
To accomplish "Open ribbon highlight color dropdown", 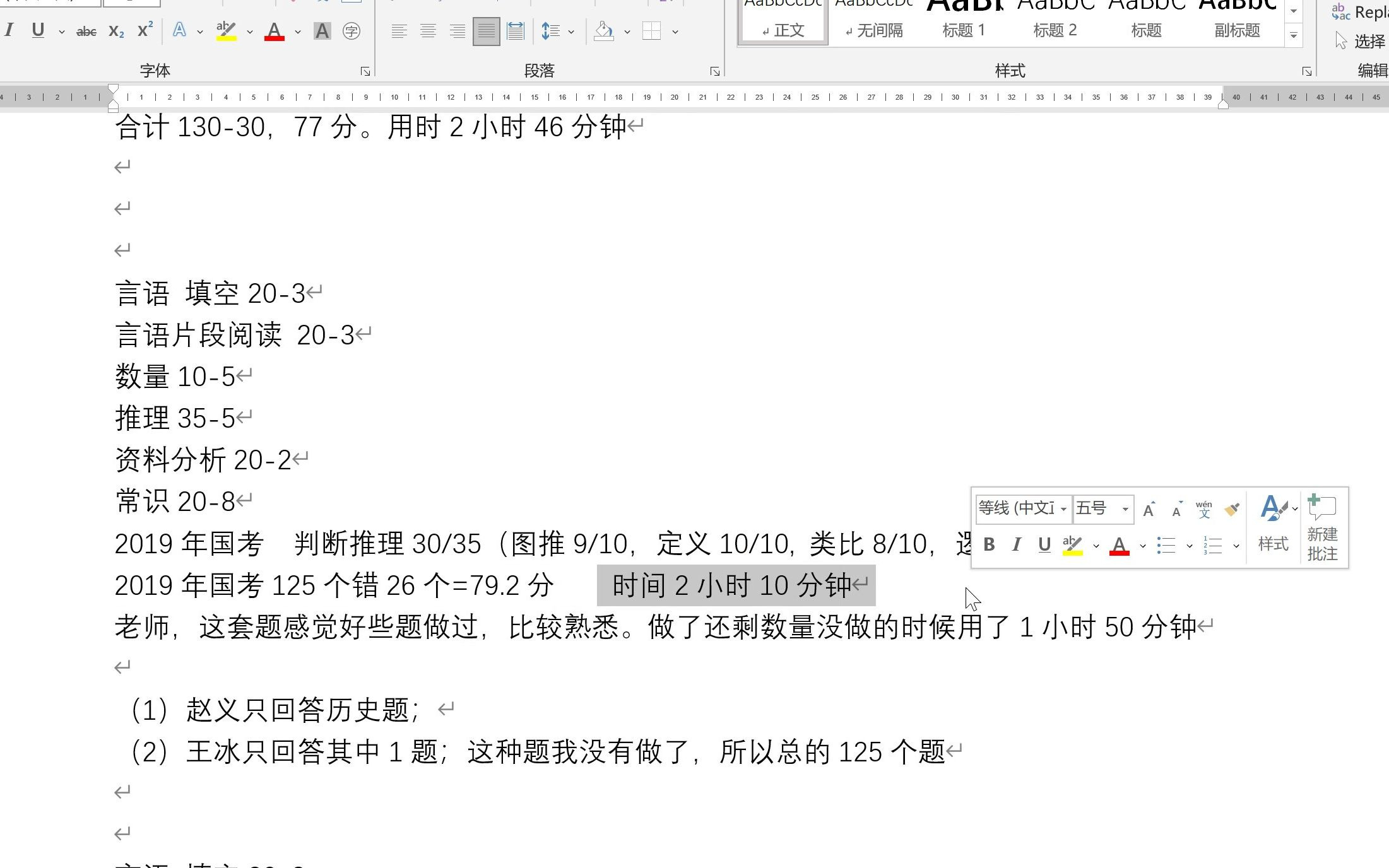I will [x=249, y=32].
